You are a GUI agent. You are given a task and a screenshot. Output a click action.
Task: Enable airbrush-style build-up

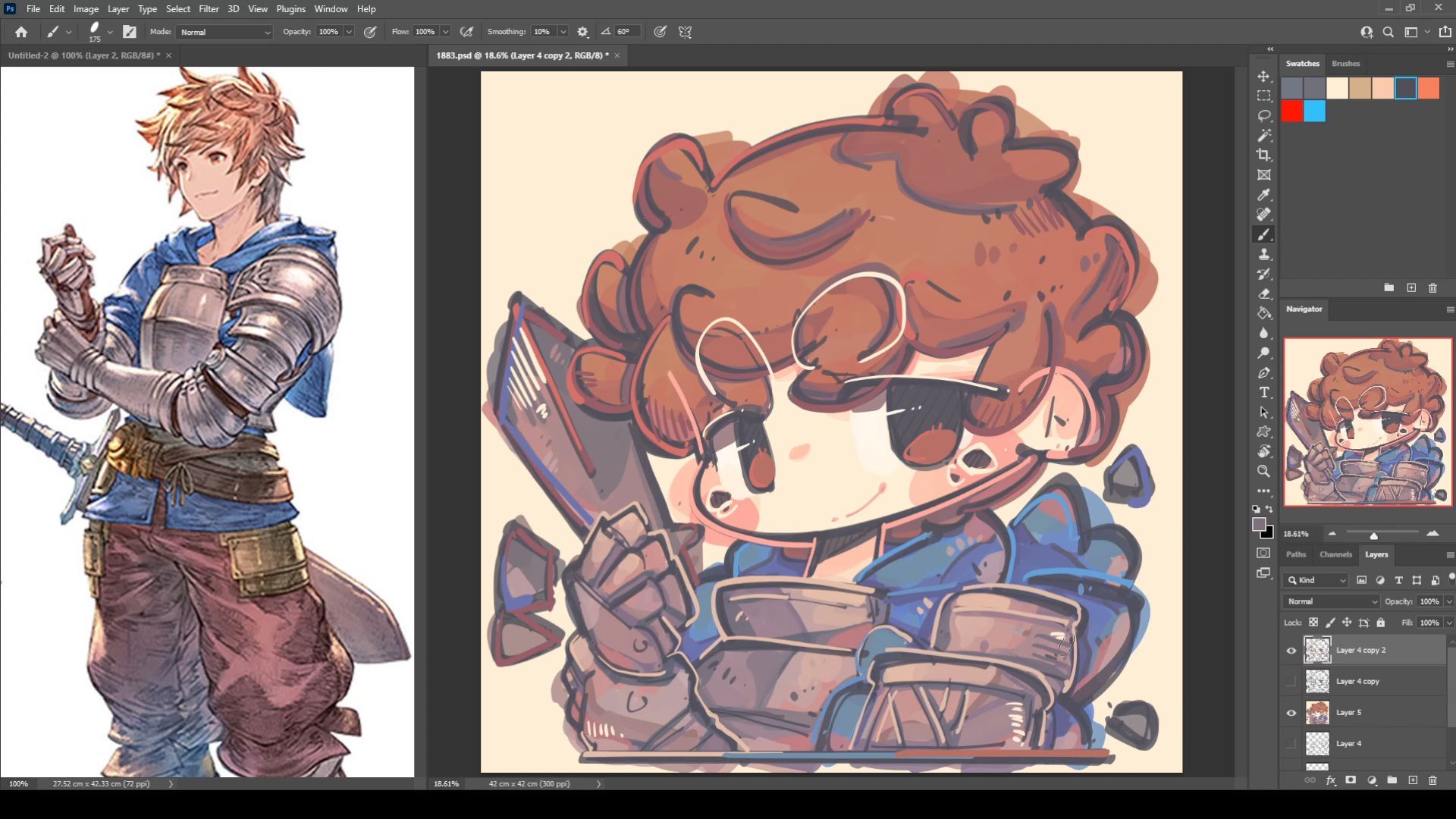click(466, 32)
